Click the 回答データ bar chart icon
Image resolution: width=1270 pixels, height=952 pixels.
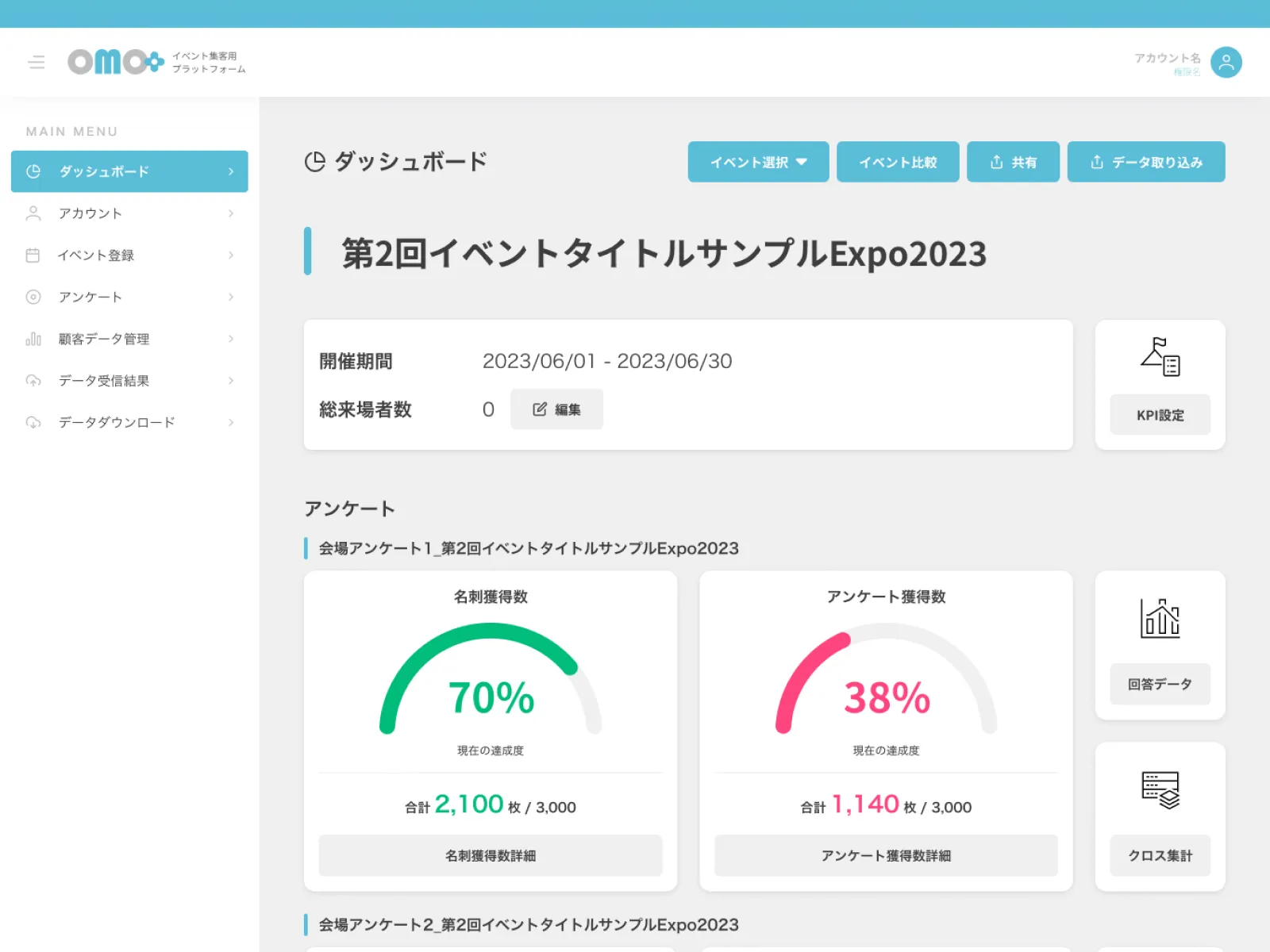[1160, 618]
